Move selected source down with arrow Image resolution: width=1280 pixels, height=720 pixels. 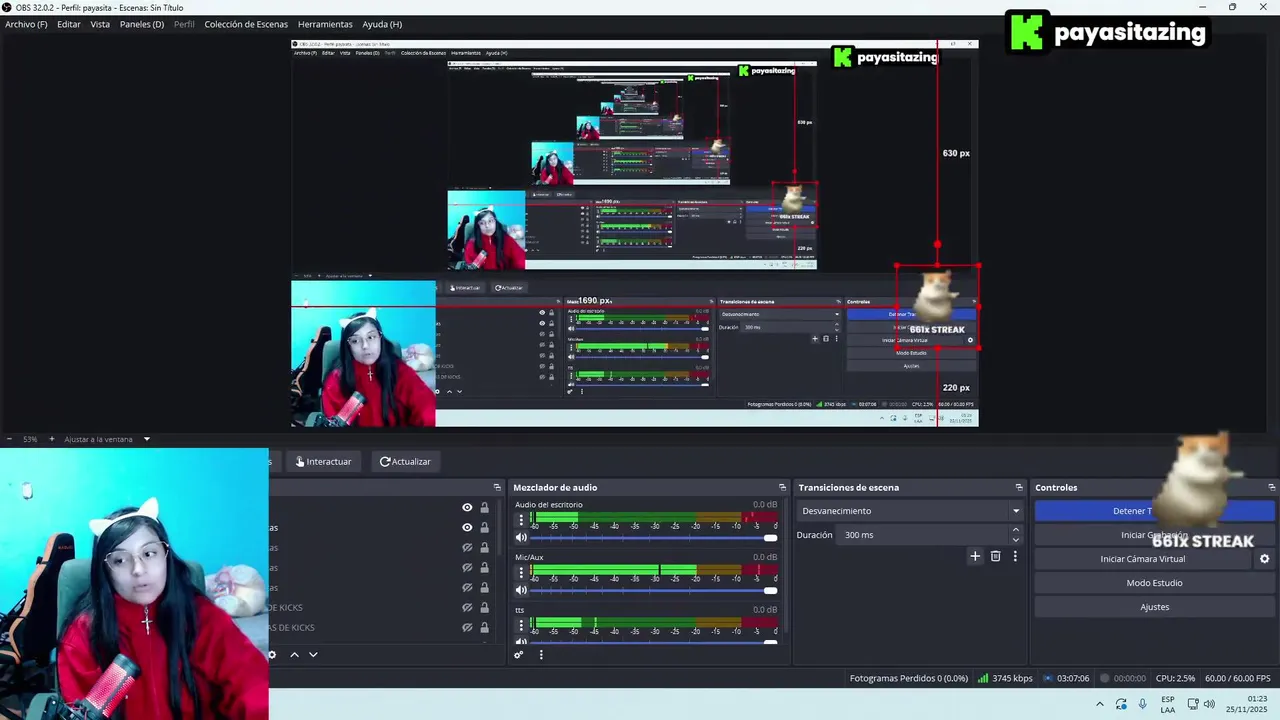[313, 655]
